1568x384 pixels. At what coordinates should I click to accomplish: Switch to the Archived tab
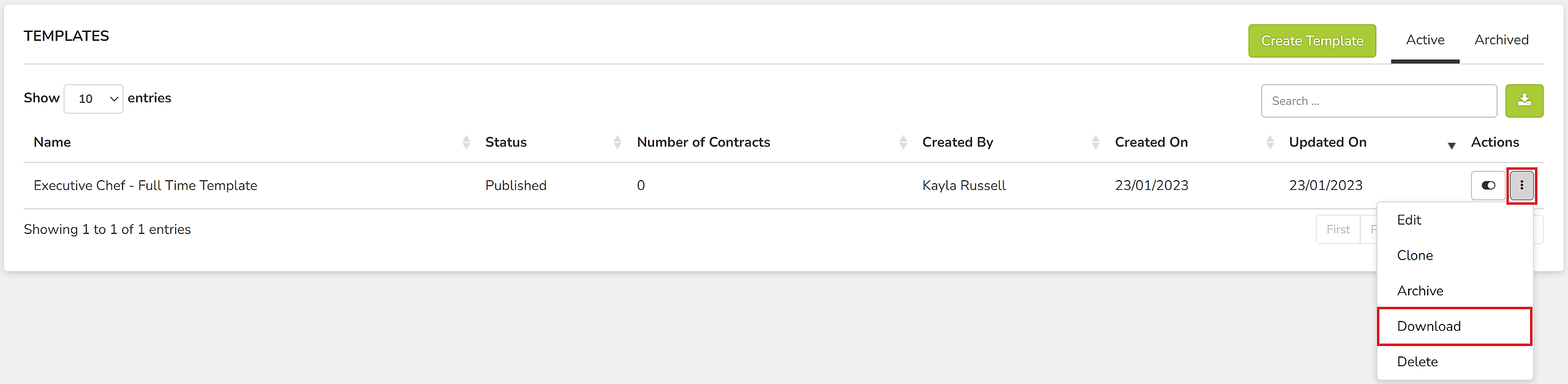tap(1501, 40)
